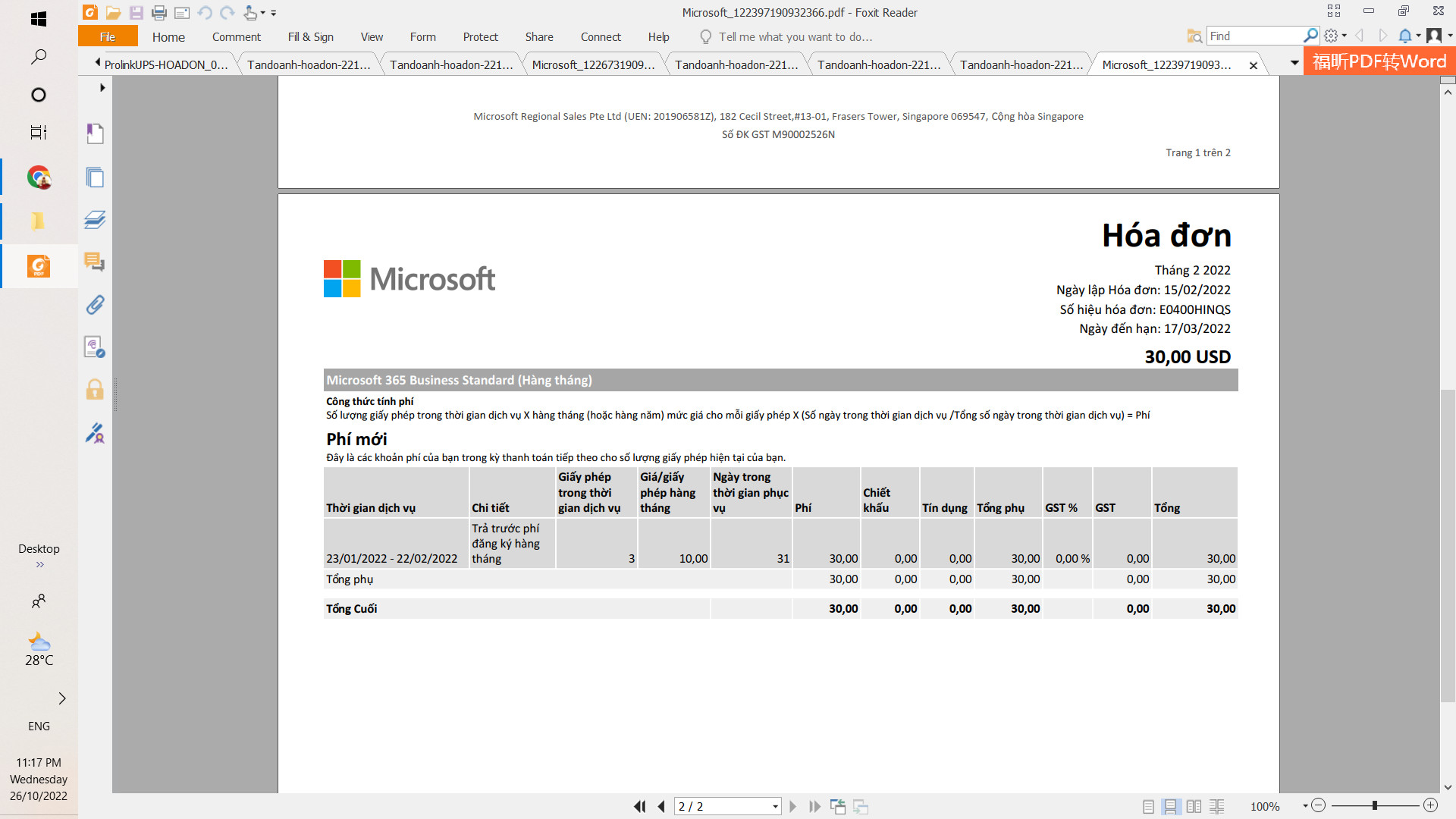Click the zoom in plus button
Screen dimensions: 1456x819
coord(1430,805)
